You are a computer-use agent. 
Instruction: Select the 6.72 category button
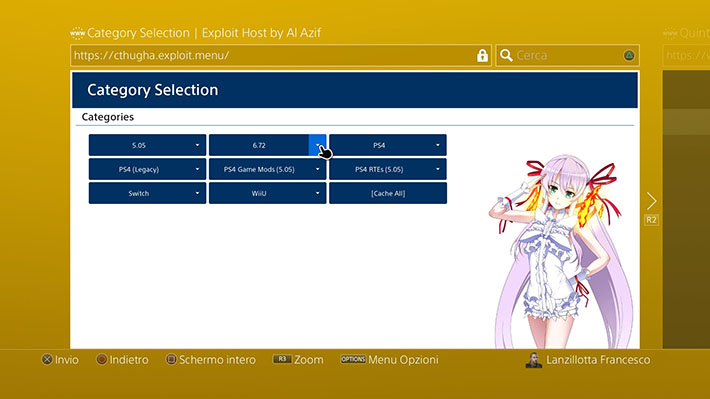259,145
